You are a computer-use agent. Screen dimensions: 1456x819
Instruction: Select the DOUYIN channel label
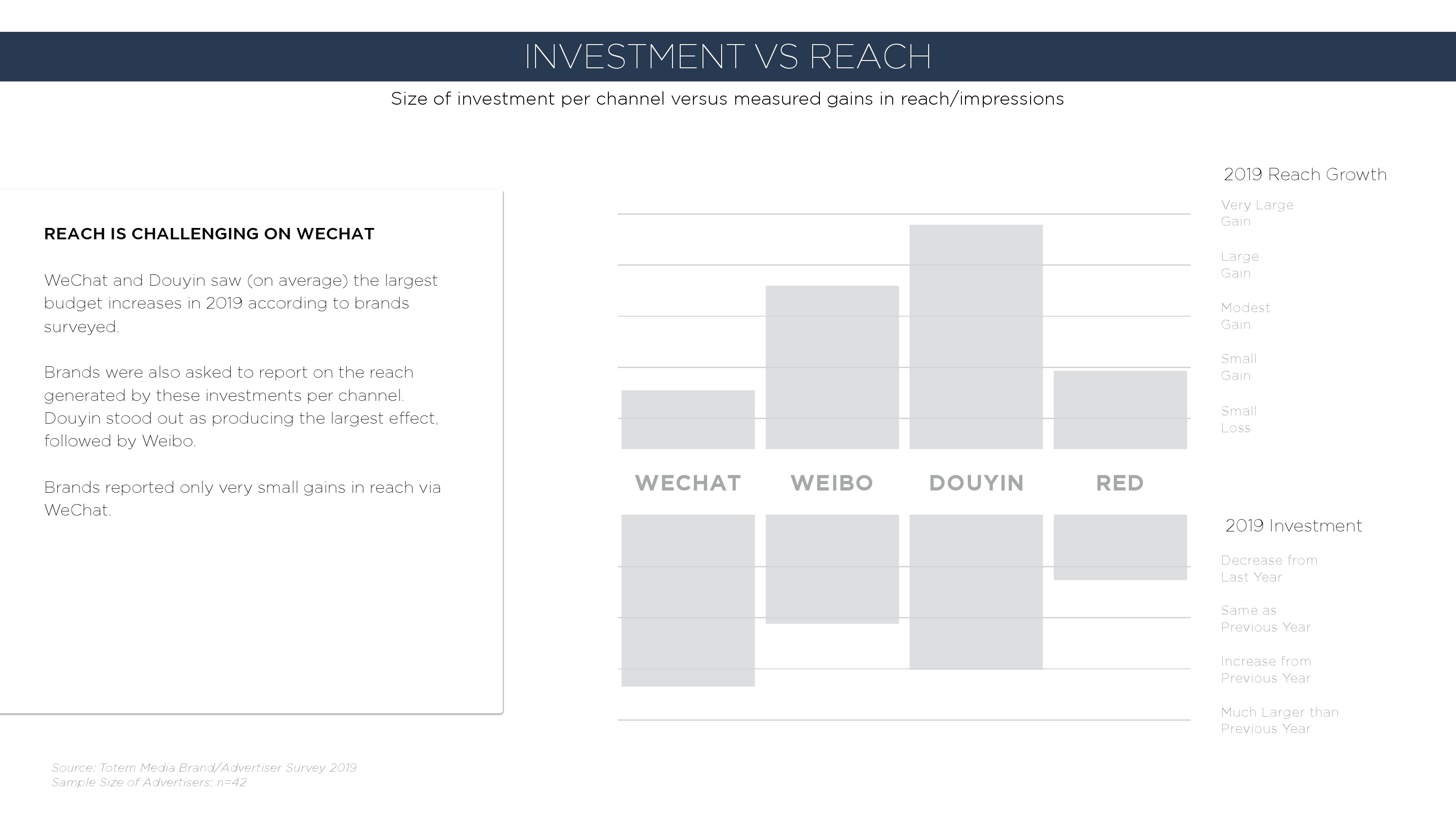tap(976, 483)
